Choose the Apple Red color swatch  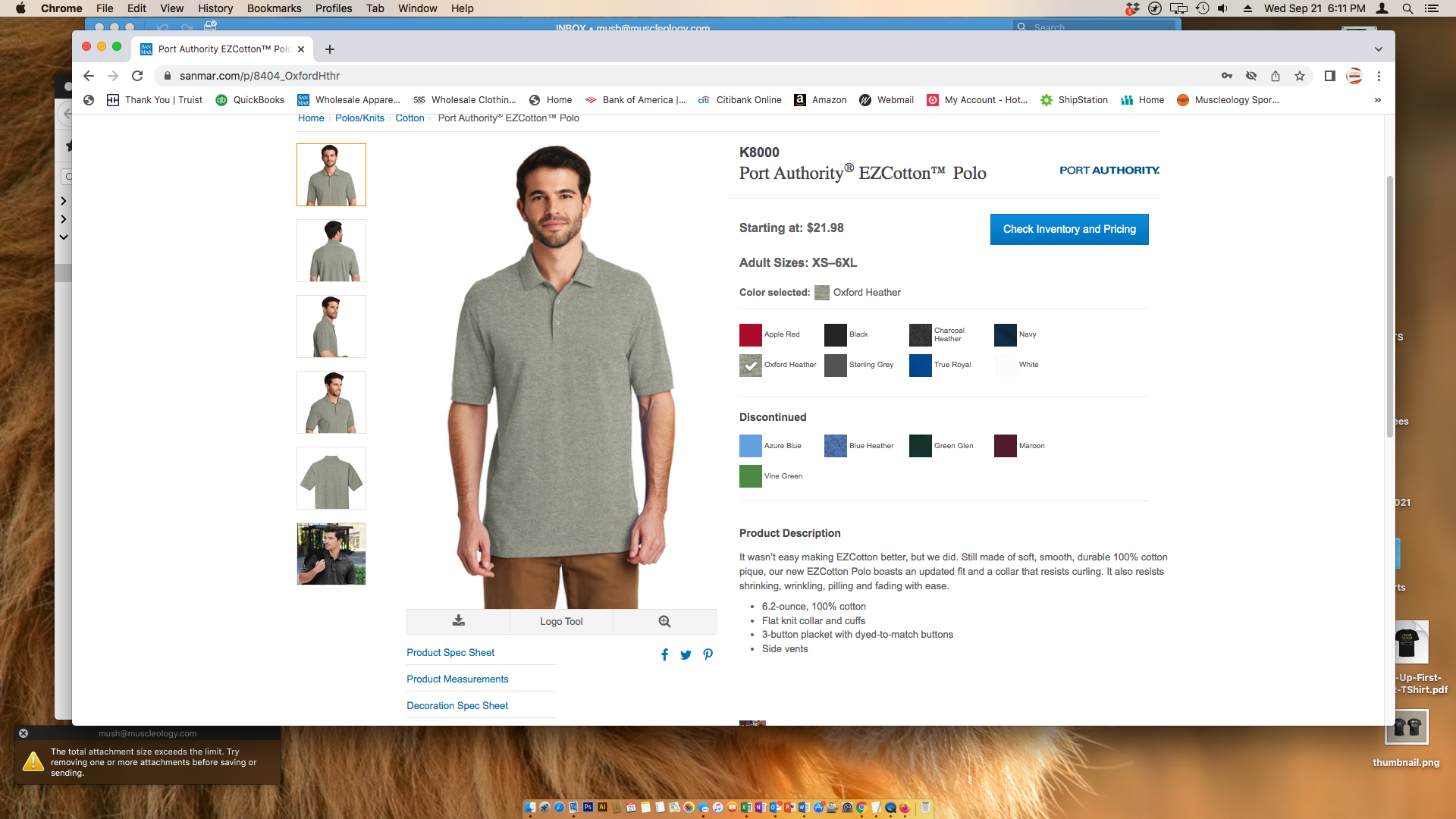(x=751, y=334)
